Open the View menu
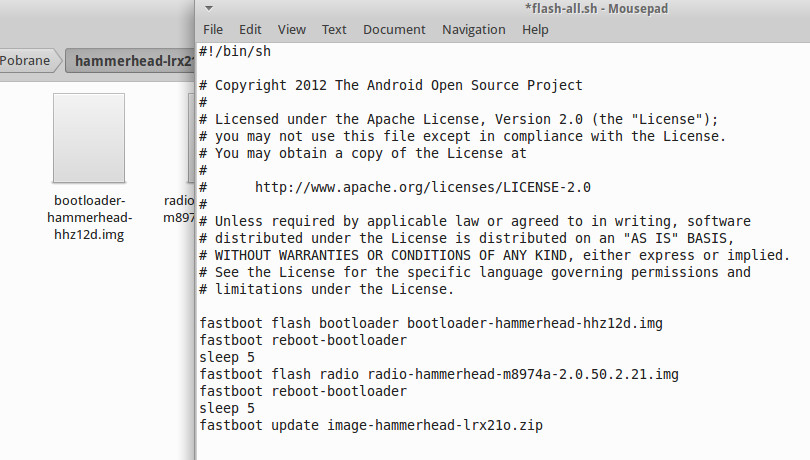Screen dimensions: 810x460 [291, 29]
